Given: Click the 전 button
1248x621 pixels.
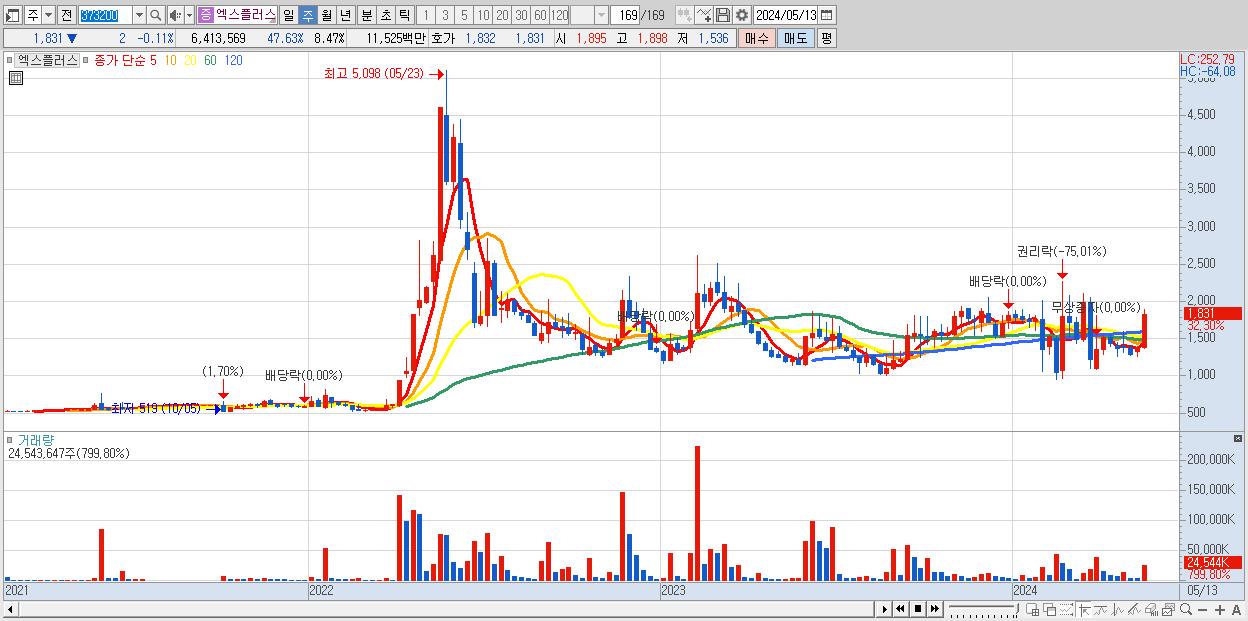Looking at the screenshot, I should 66,15.
